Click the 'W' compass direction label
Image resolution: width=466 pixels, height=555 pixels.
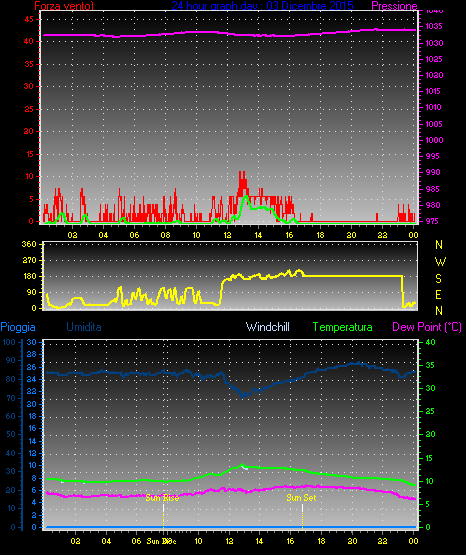440,262
